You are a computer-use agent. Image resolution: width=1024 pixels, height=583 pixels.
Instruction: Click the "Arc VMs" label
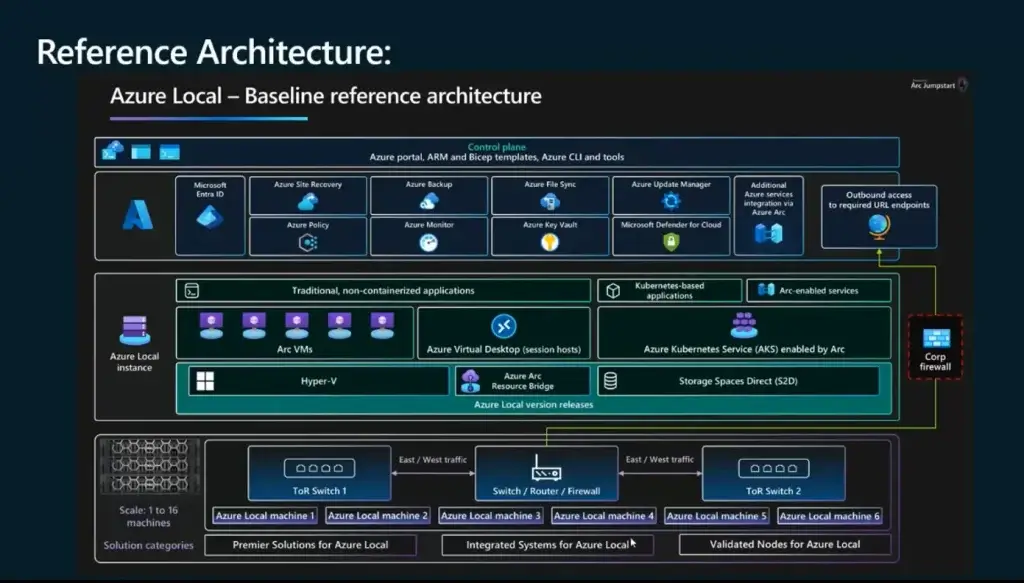(295, 349)
